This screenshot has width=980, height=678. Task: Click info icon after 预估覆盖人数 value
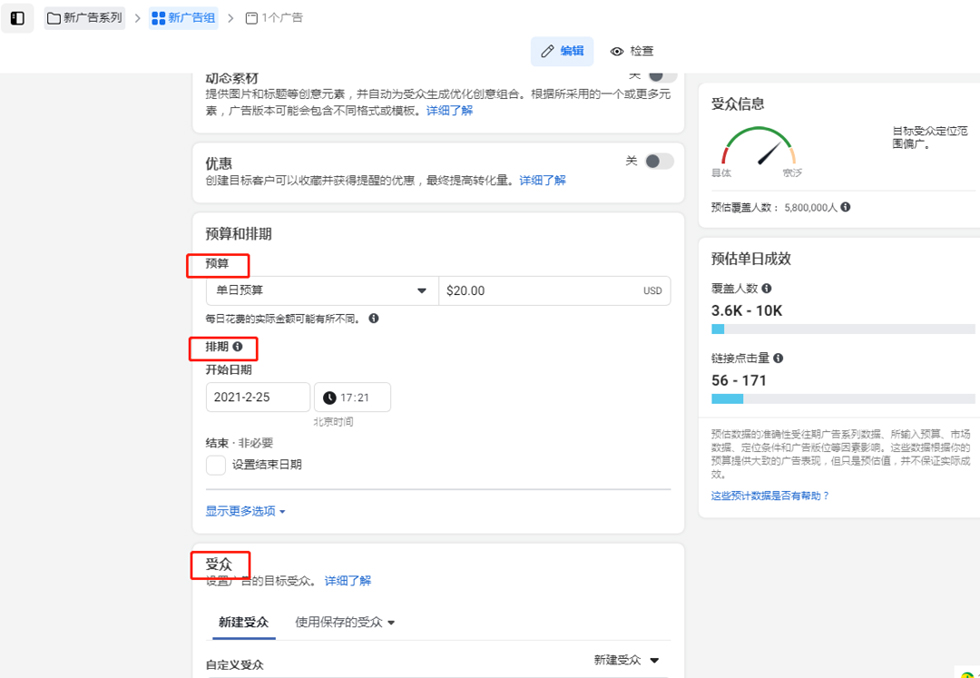[x=846, y=207]
